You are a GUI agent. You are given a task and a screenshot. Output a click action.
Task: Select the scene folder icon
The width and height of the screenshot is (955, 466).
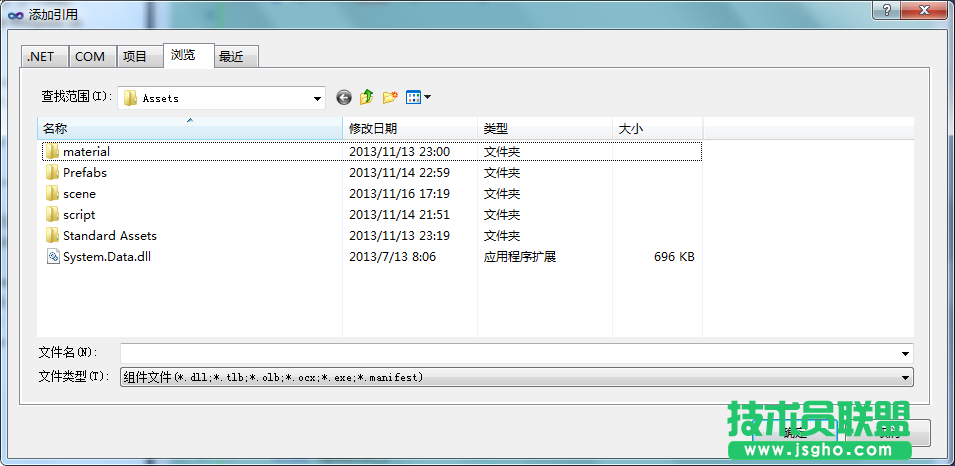tap(52, 194)
